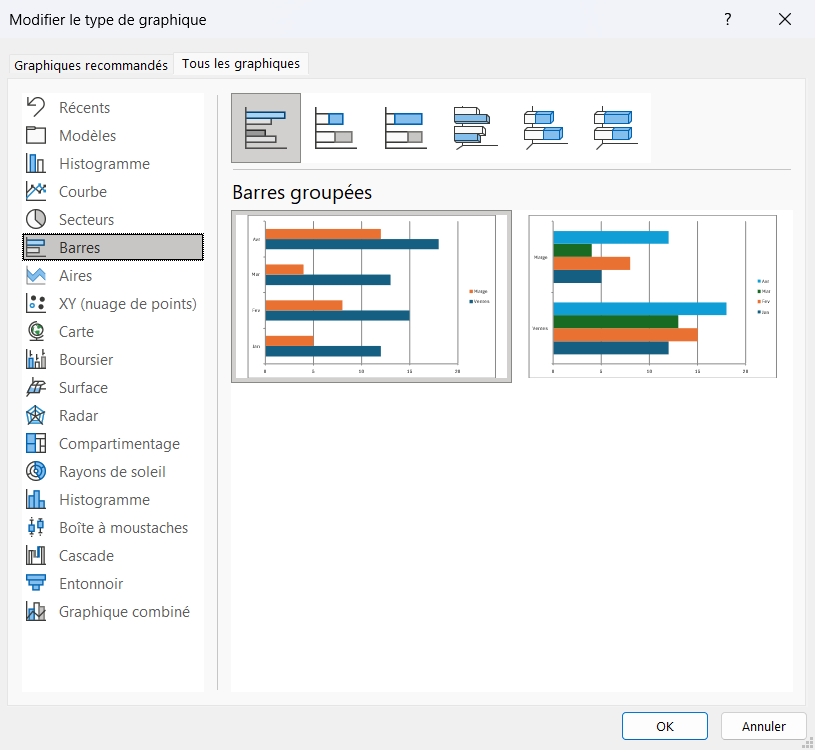Viewport: 815px width, 750px height.
Task: Select the Rayons de soleil sunburst icon
Action: point(36,471)
